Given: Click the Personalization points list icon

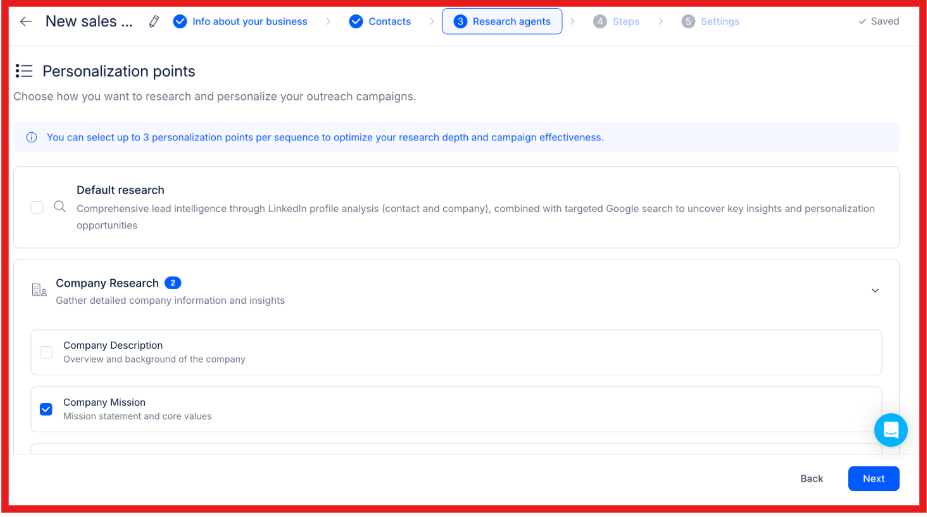Looking at the screenshot, I should click(24, 71).
